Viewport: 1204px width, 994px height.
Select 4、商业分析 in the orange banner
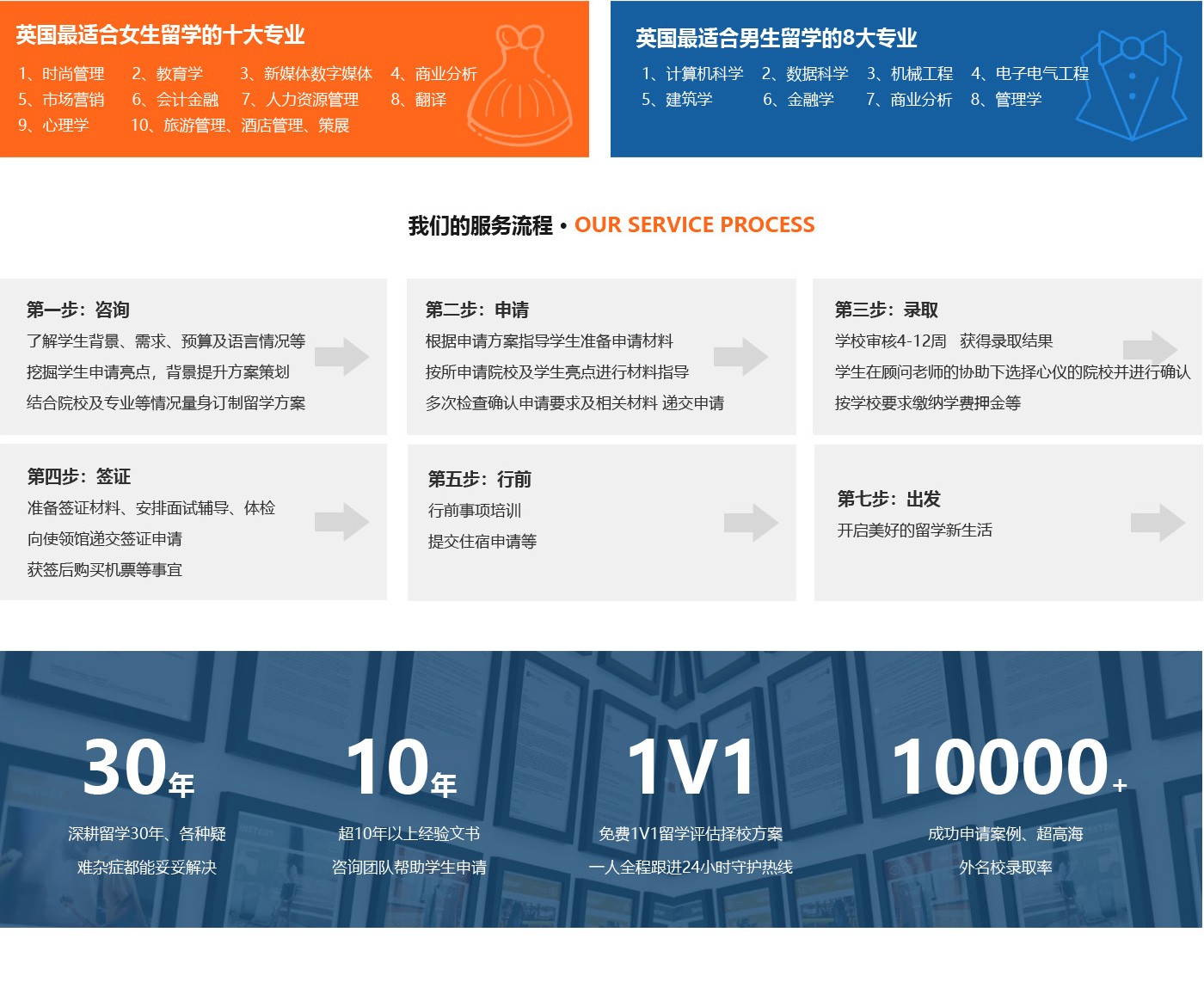pos(433,74)
